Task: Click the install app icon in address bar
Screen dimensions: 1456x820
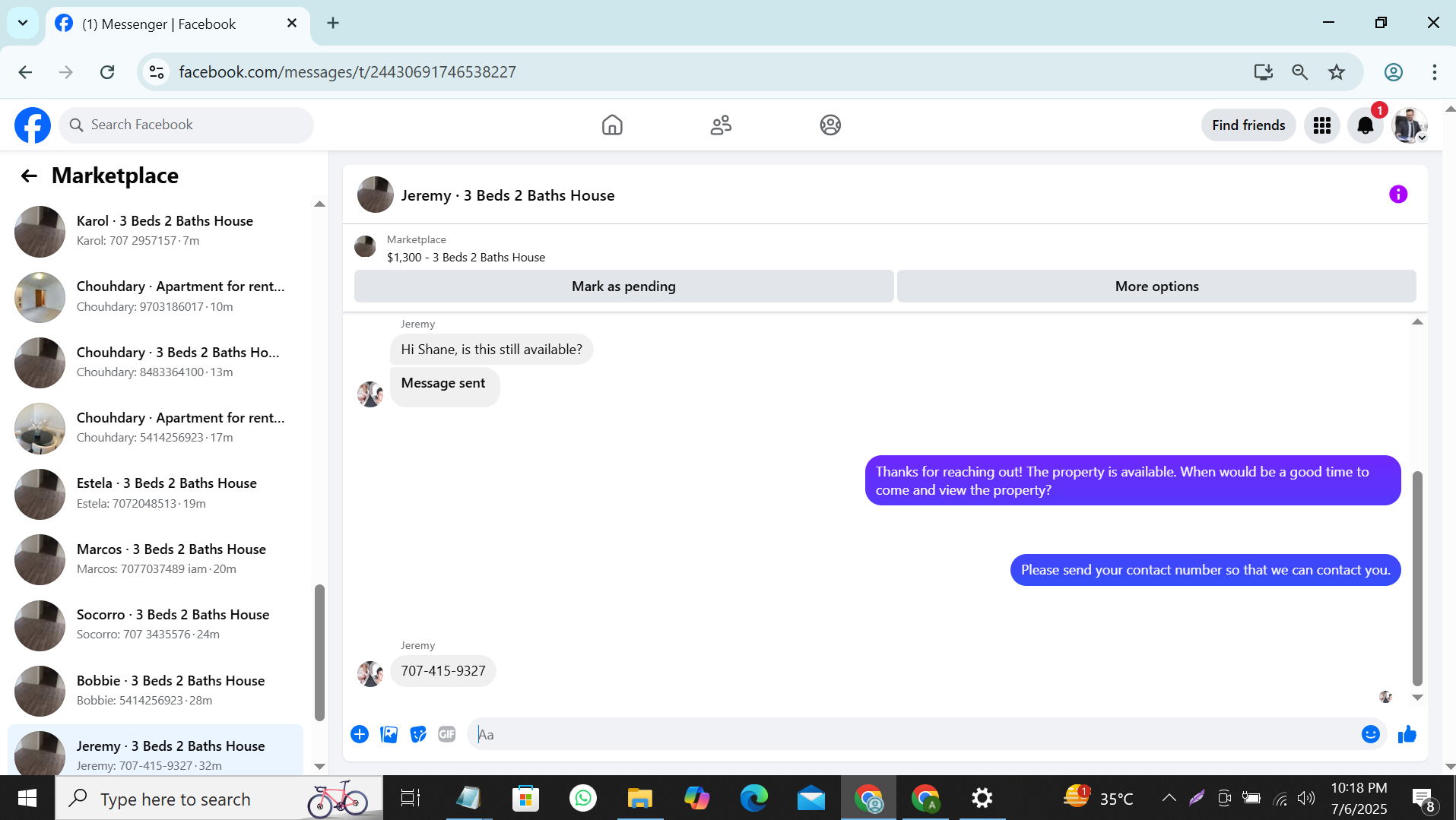Action: [1264, 72]
